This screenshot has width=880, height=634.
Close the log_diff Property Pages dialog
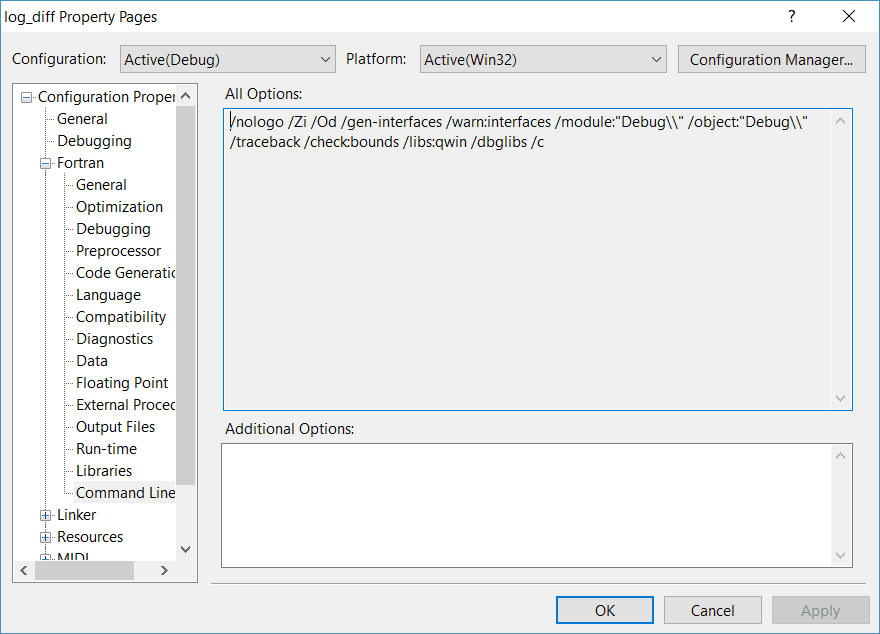coord(849,16)
